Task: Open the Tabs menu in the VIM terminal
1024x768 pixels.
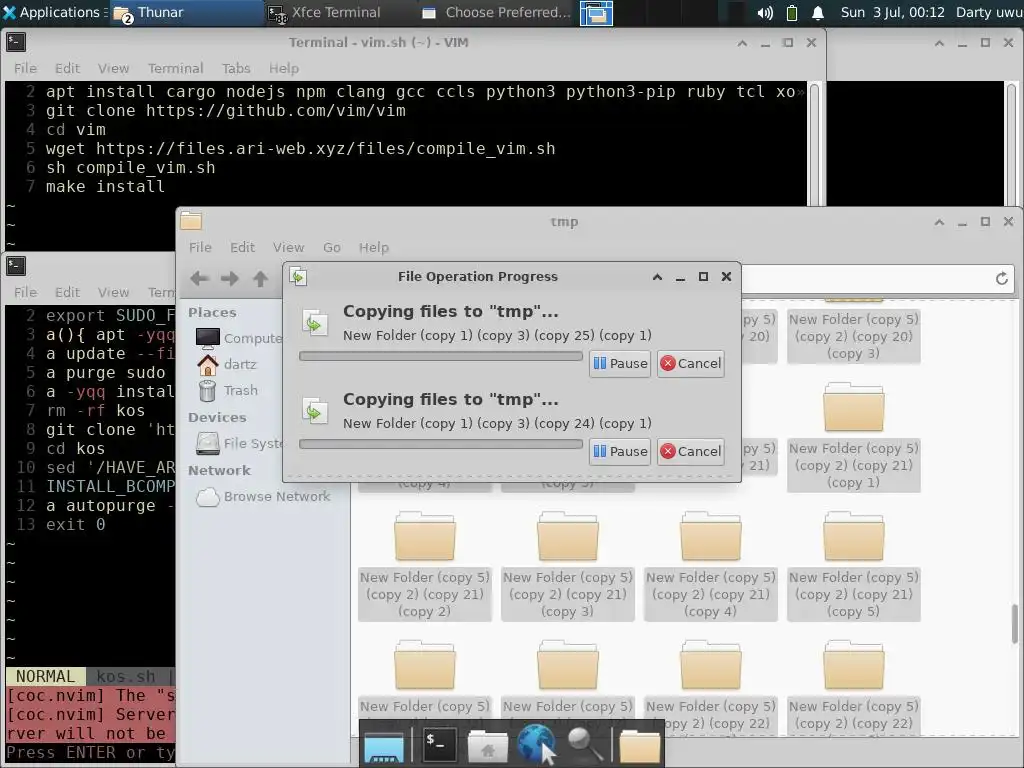Action: 236,68
